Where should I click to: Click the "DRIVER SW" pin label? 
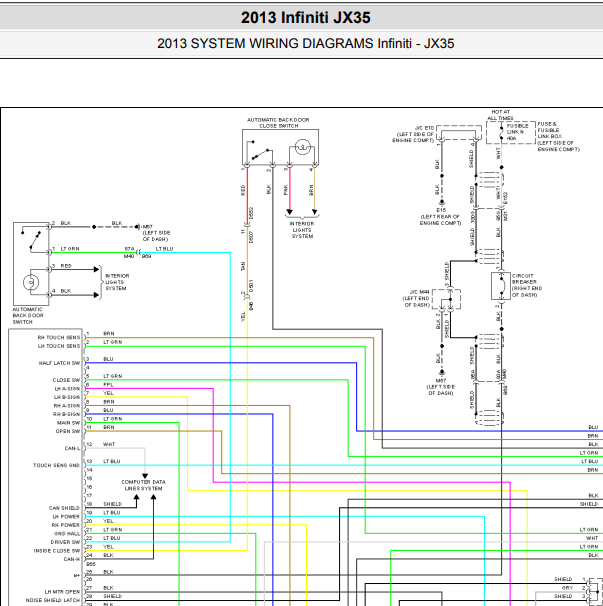coord(65,542)
